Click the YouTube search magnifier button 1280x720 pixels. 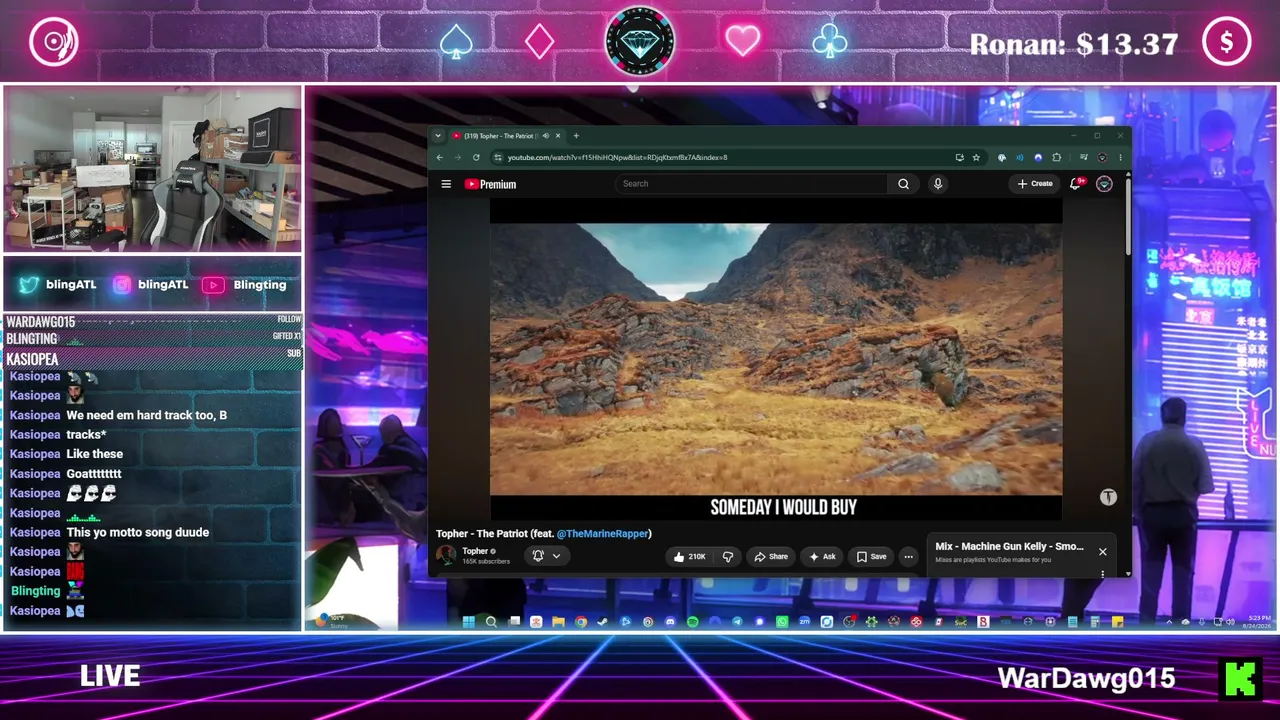903,184
